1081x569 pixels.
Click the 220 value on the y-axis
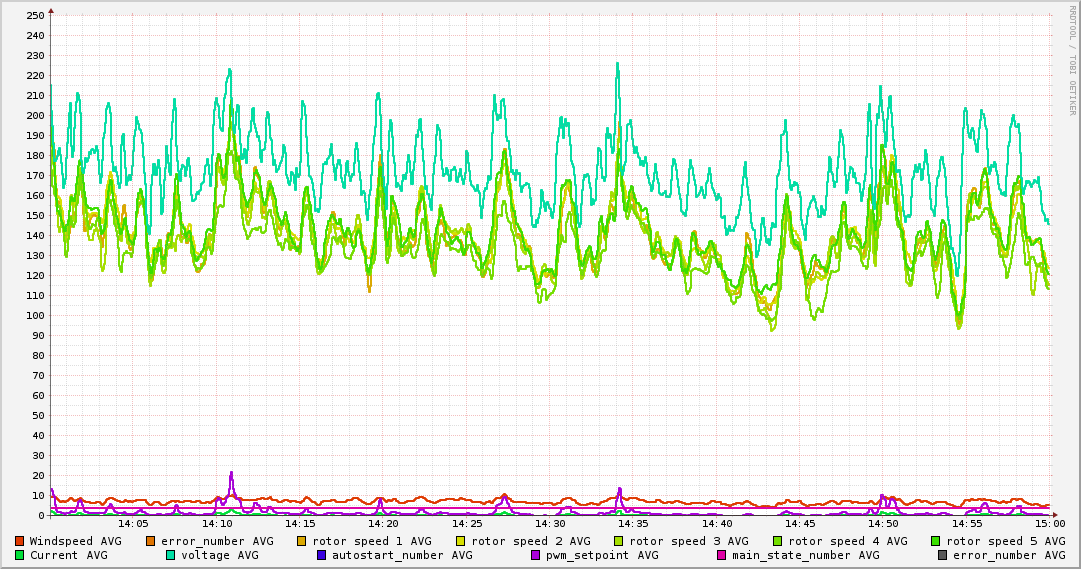click(34, 76)
